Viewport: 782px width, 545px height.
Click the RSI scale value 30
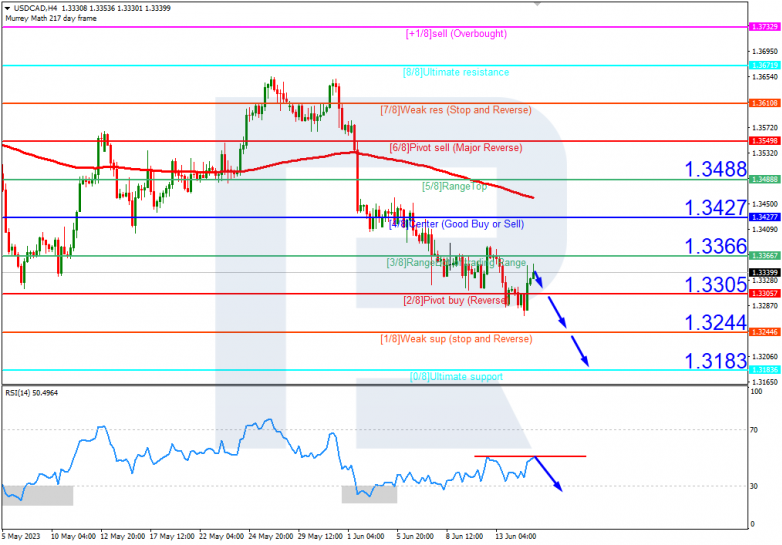pos(754,486)
